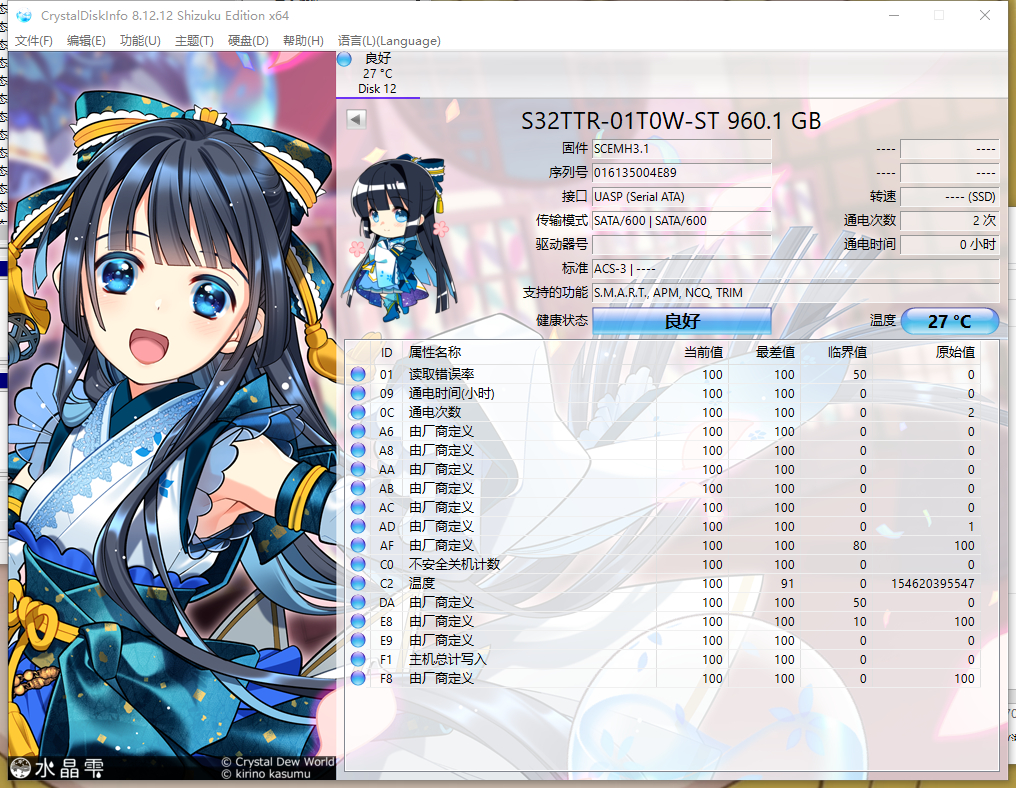Click the status orb for attribute DA
This screenshot has width=1016, height=788.
[x=358, y=602]
